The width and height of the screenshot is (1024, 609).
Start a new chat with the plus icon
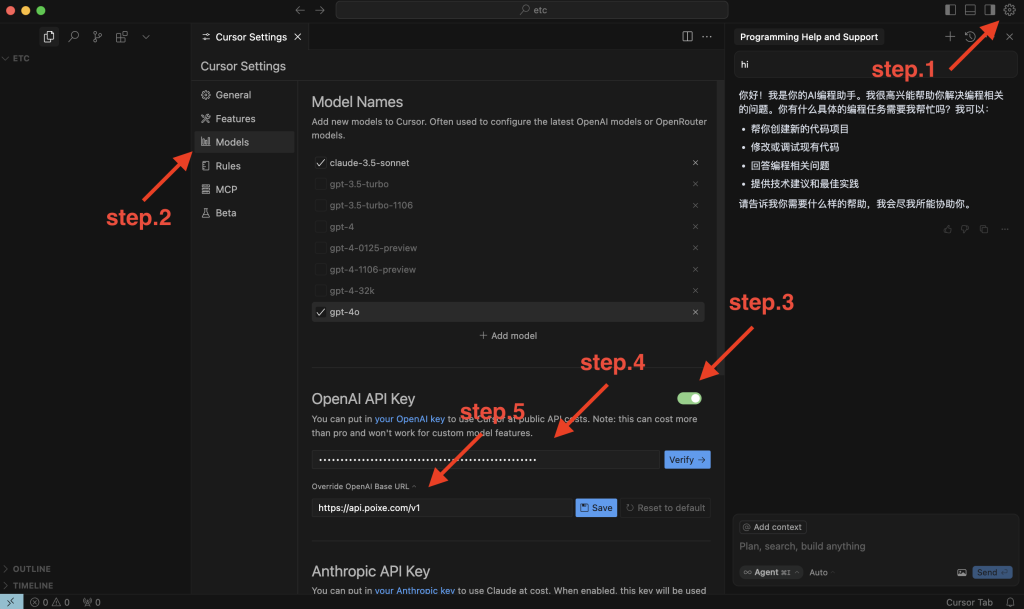[950, 37]
